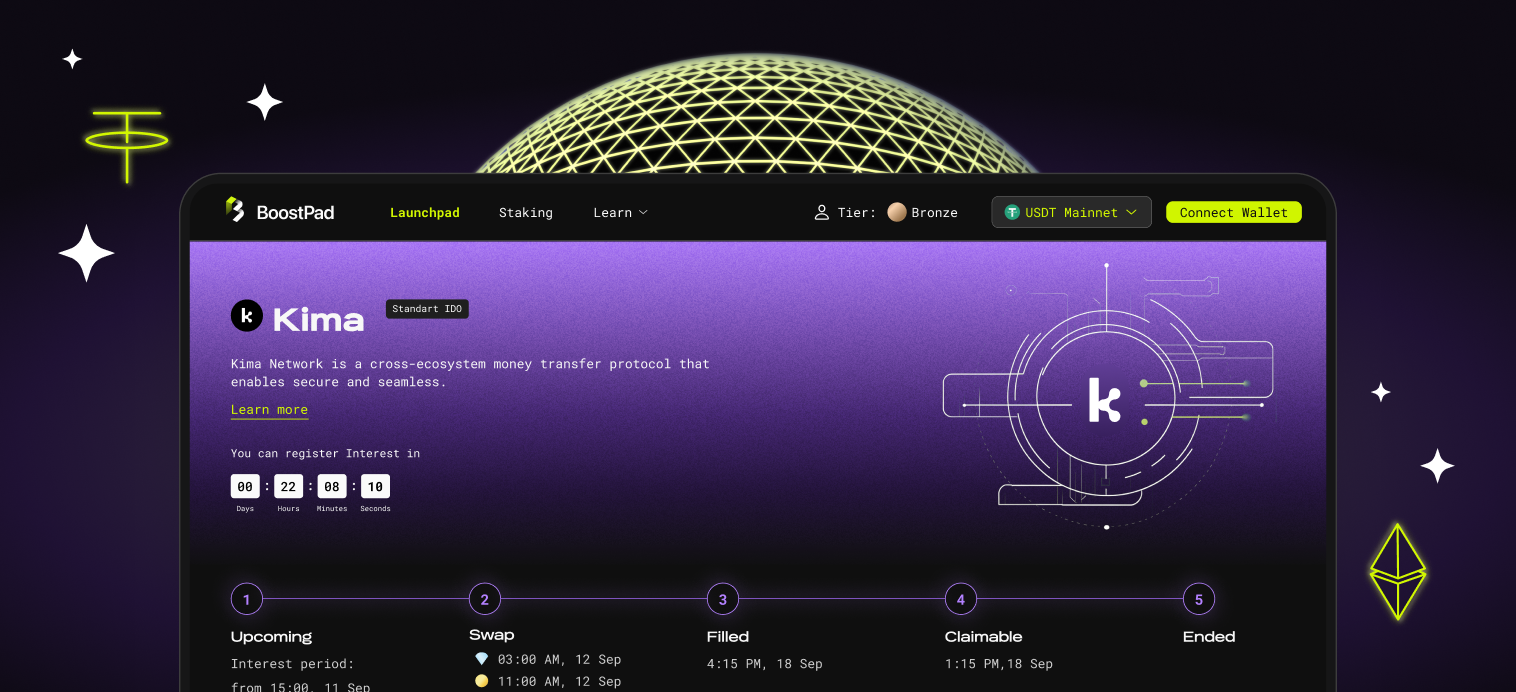Click the large Kima circuit illustration
Image resolution: width=1516 pixels, height=692 pixels.
pos(1106,397)
